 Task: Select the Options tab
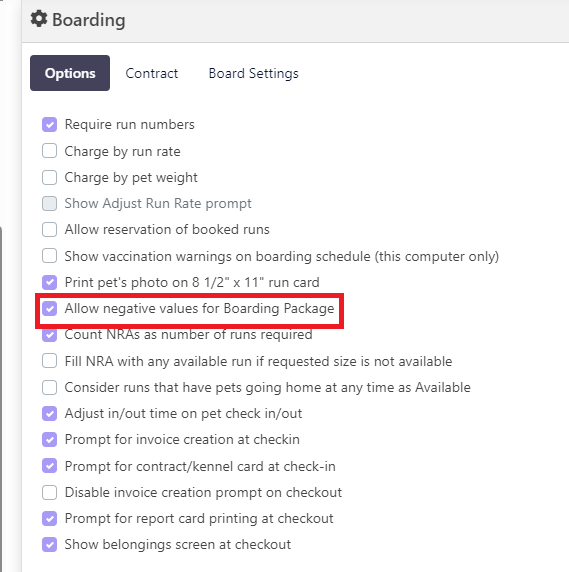click(x=70, y=73)
